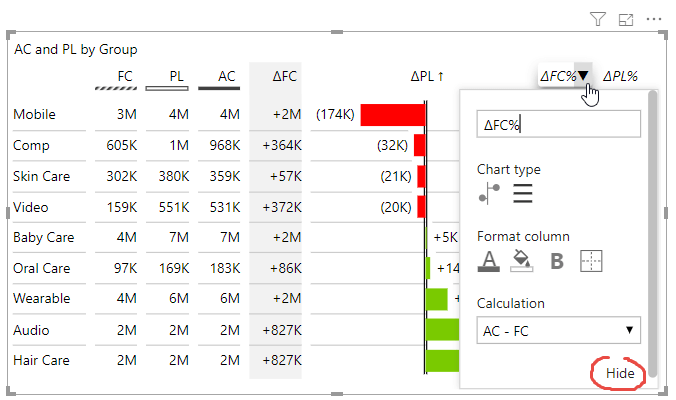Open focus mode for the visual
Screen dimensions: 676x400
click(x=626, y=18)
